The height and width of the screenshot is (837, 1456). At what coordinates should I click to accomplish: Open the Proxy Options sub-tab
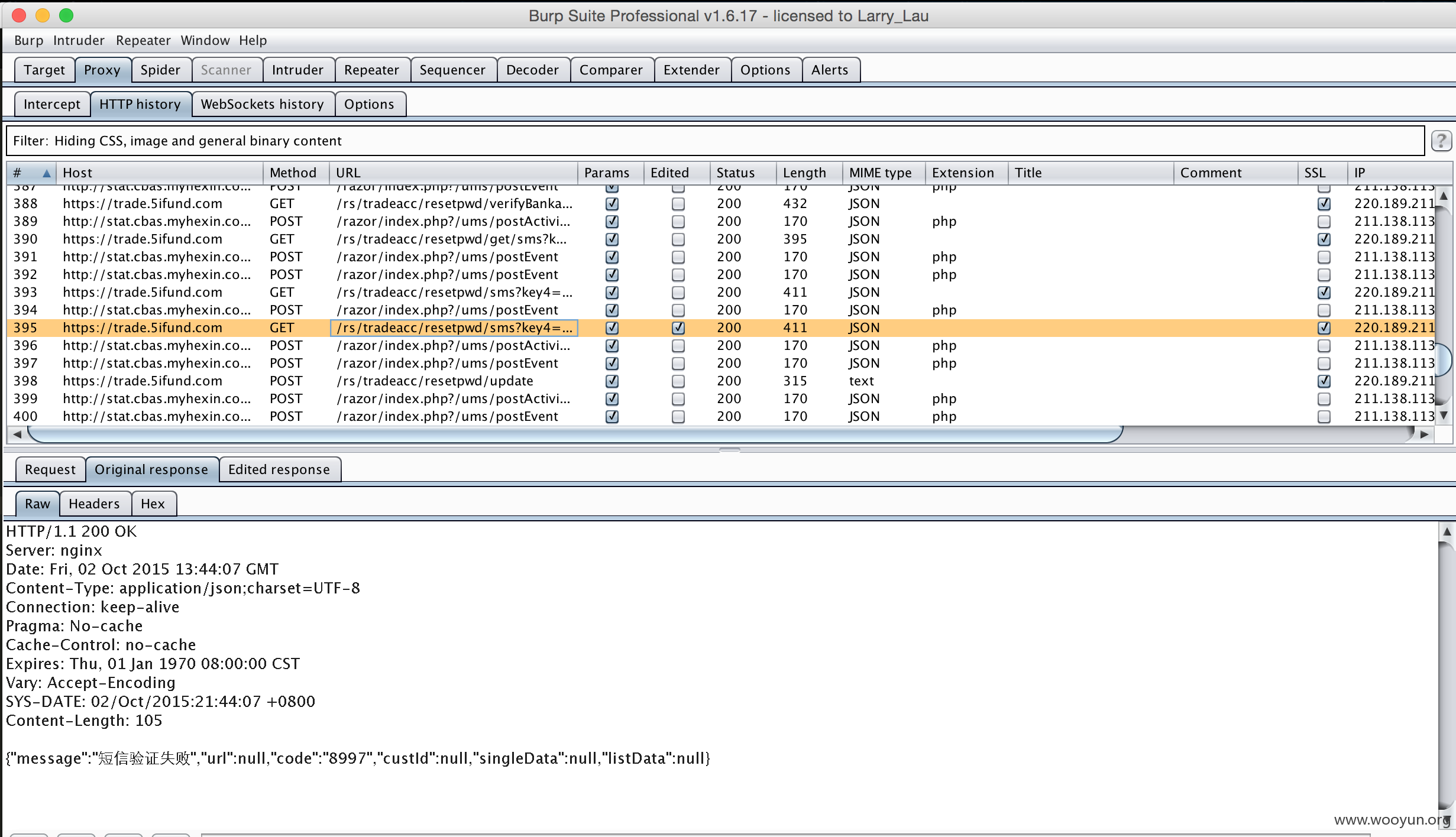pos(369,104)
